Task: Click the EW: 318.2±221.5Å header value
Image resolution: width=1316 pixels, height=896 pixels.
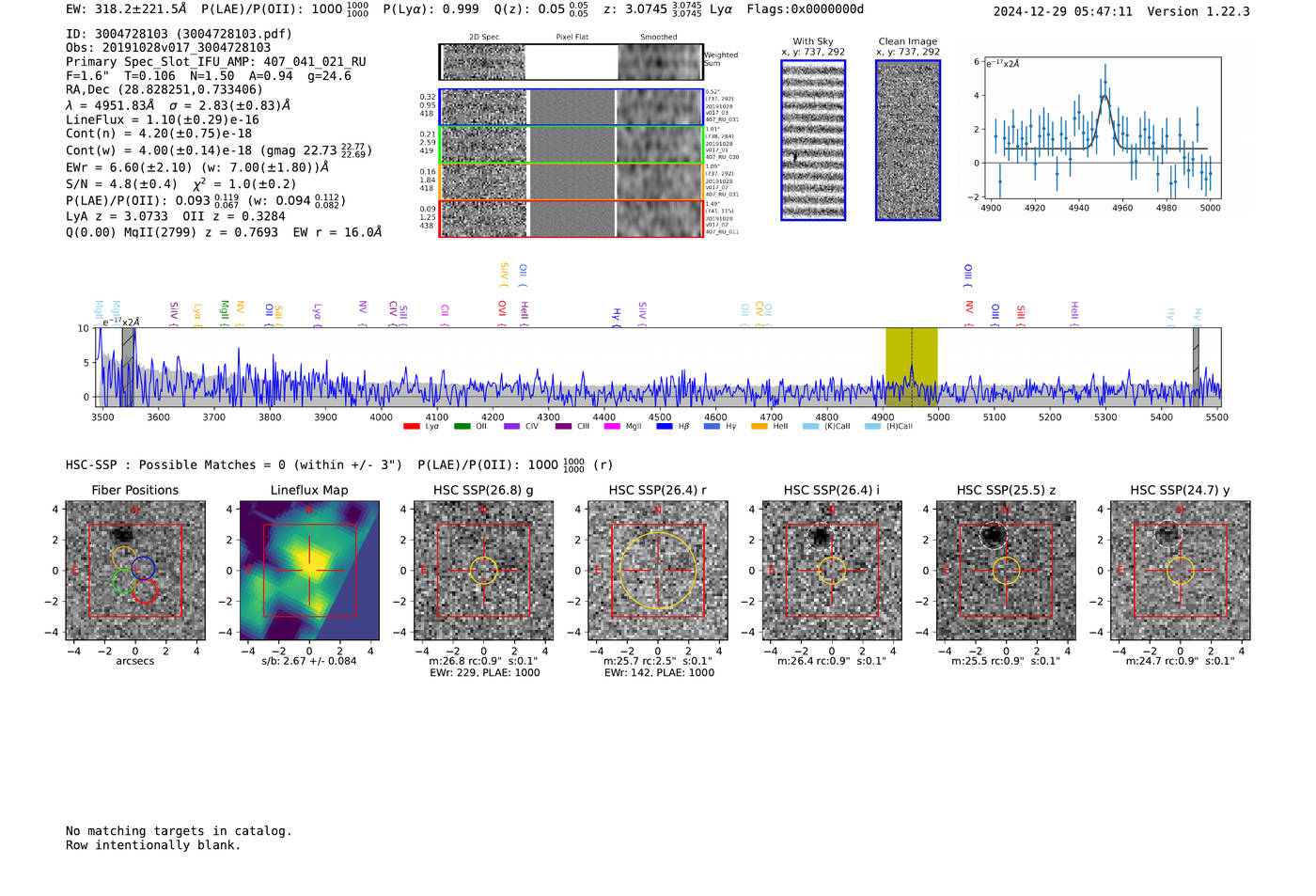Action: pos(126,9)
